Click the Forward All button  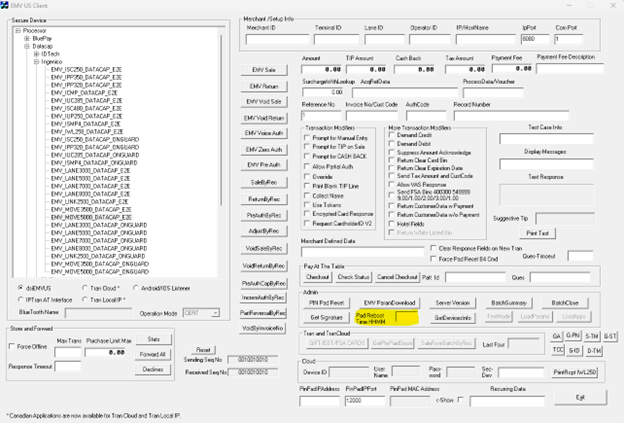click(154, 354)
